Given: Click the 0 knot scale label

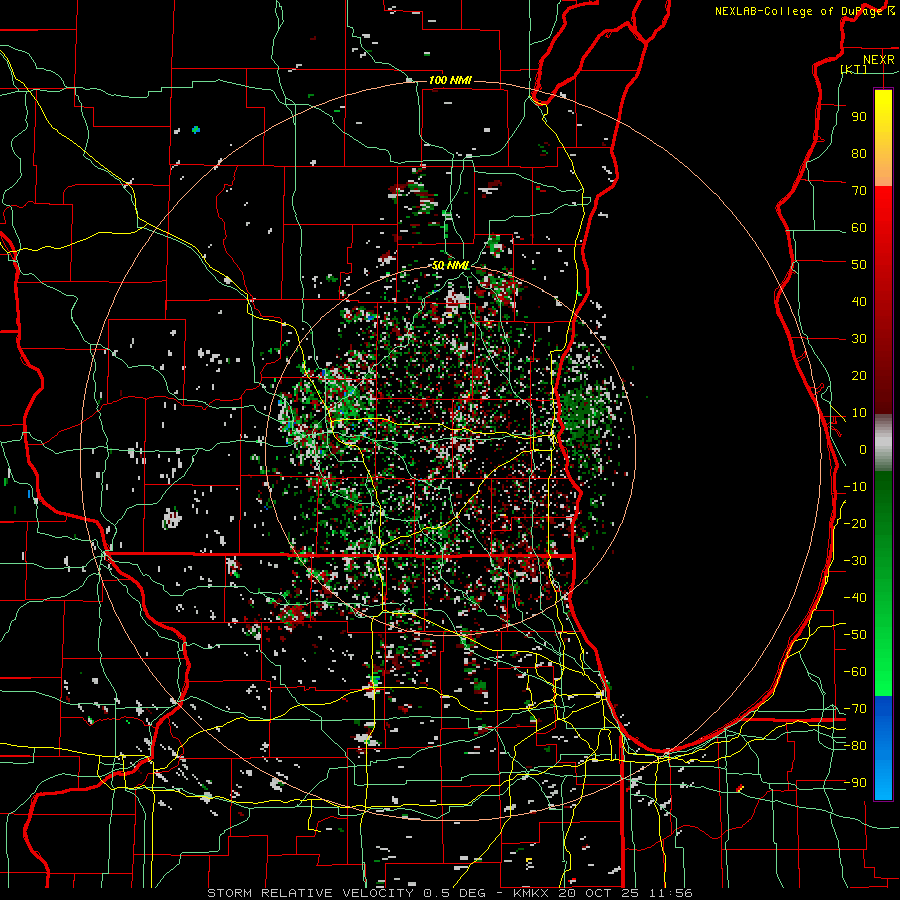Looking at the screenshot, I should (x=863, y=449).
